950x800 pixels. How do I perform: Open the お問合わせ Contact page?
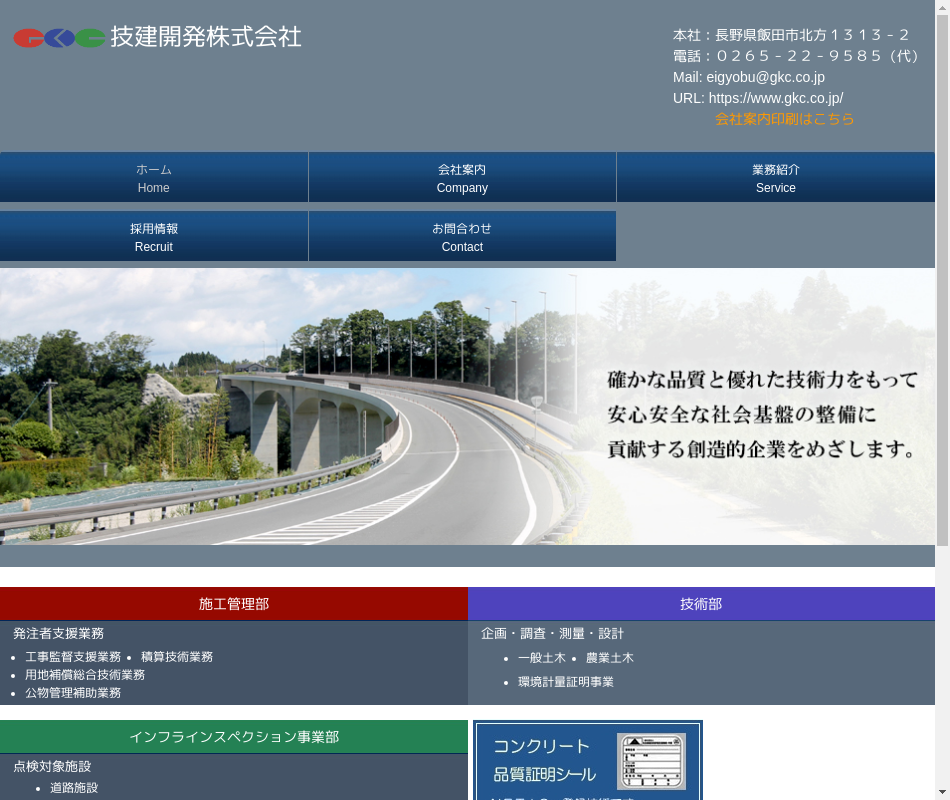(462, 237)
